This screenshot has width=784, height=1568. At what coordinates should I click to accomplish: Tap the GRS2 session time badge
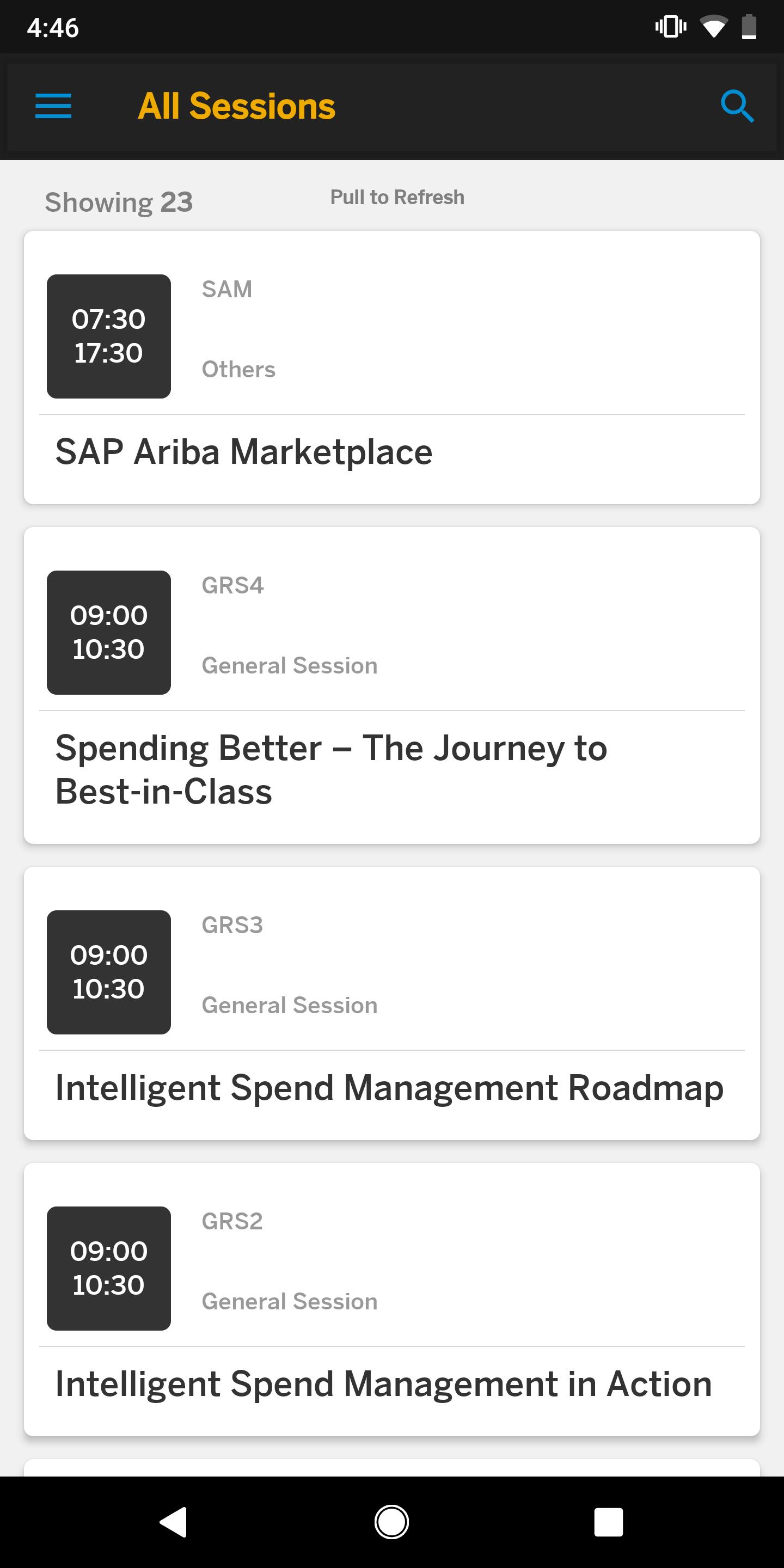pos(109,1269)
